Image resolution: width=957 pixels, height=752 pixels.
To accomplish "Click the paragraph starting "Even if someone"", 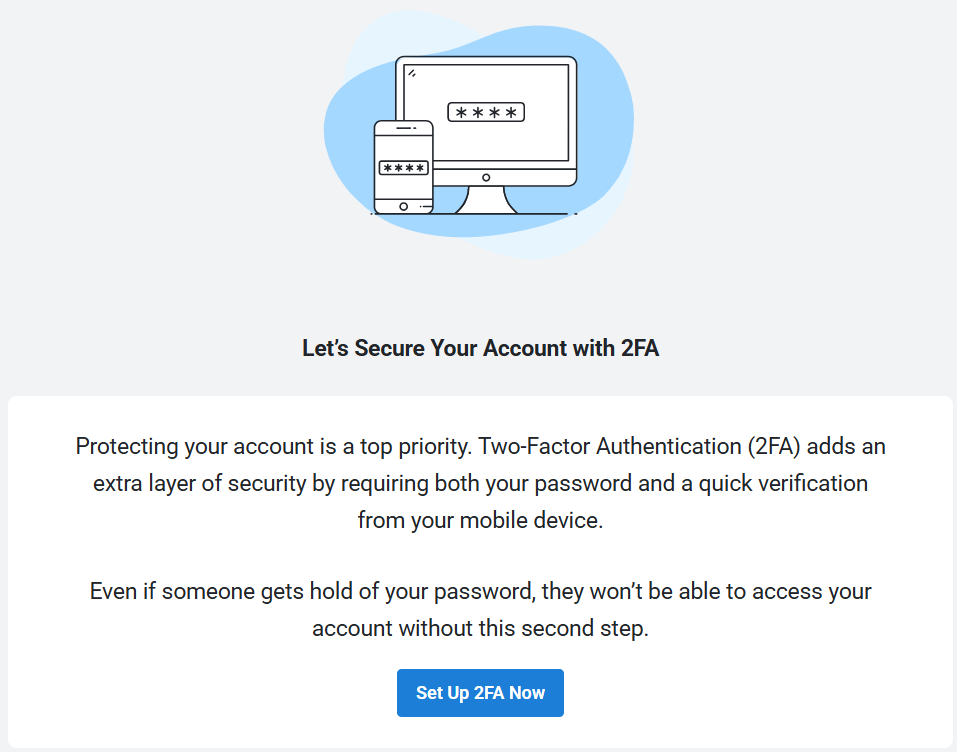I will 480,609.
